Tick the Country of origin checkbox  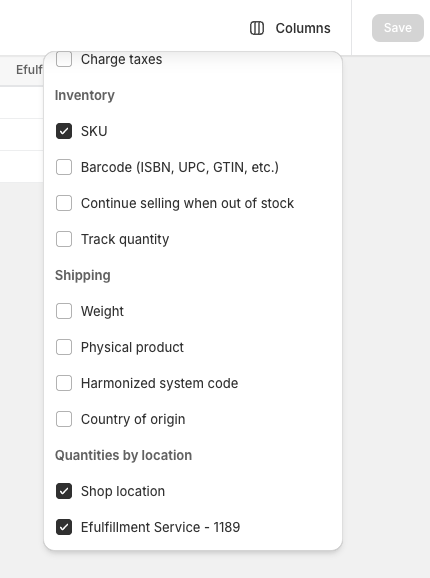[x=64, y=419]
